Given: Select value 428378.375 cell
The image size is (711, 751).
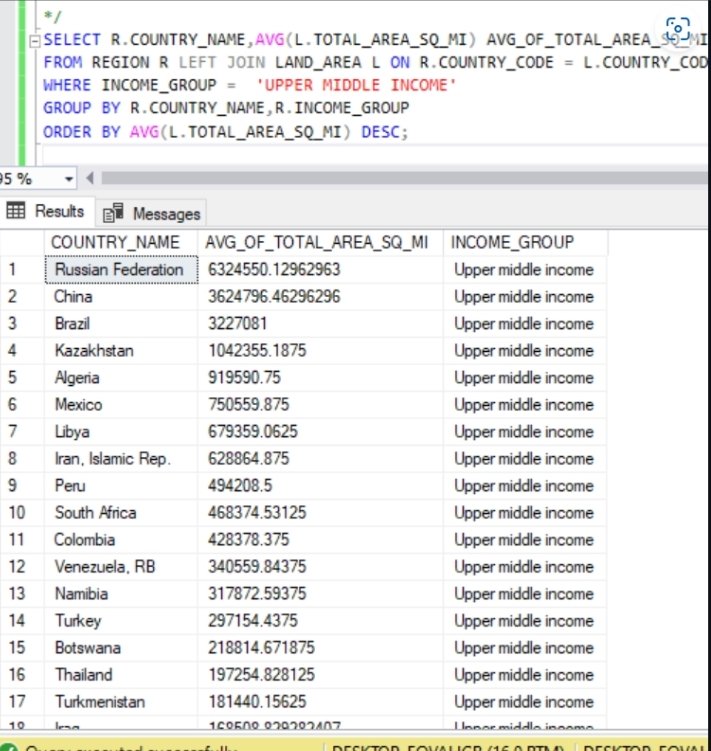Looking at the screenshot, I should pos(320,540).
